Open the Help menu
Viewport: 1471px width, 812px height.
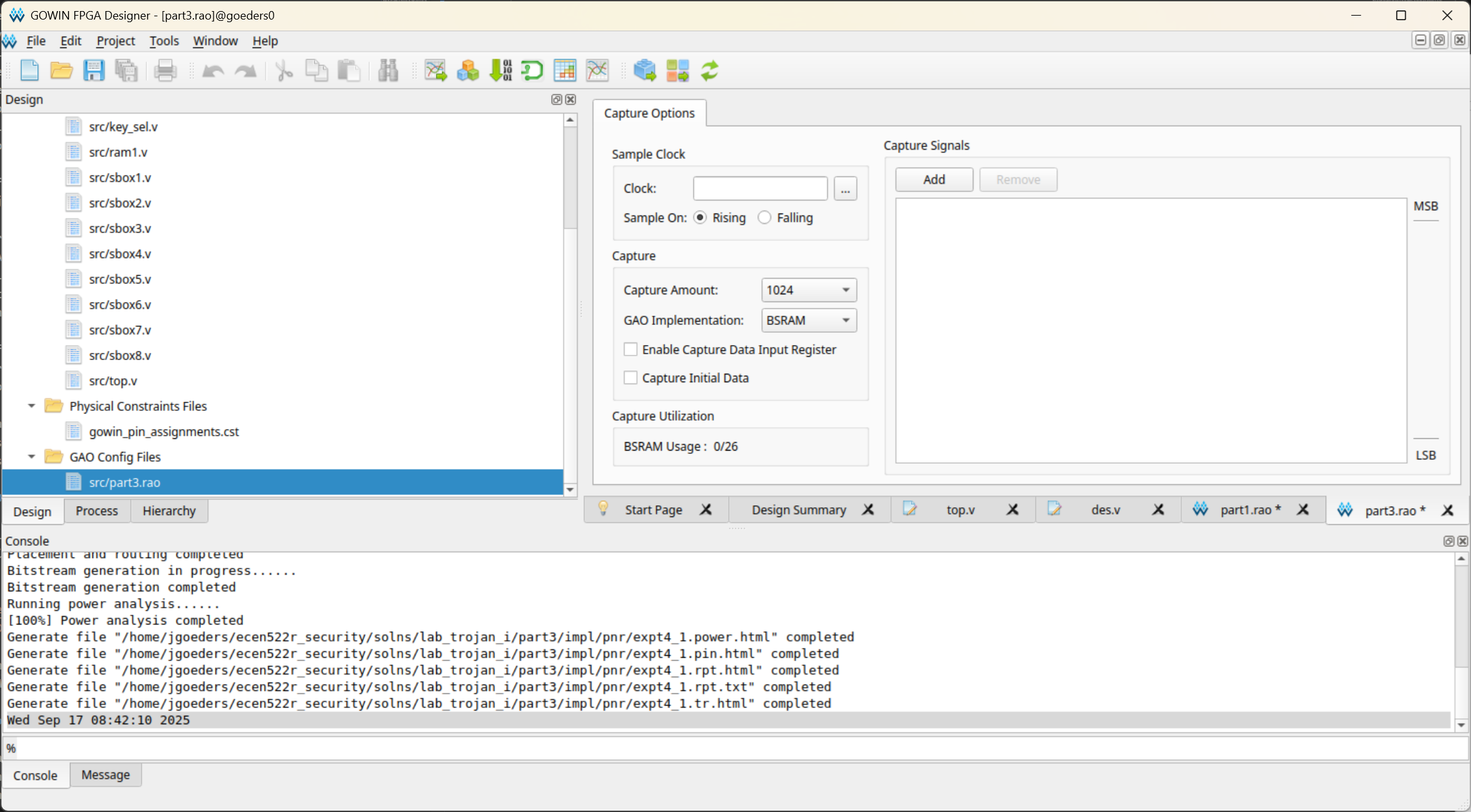click(265, 40)
